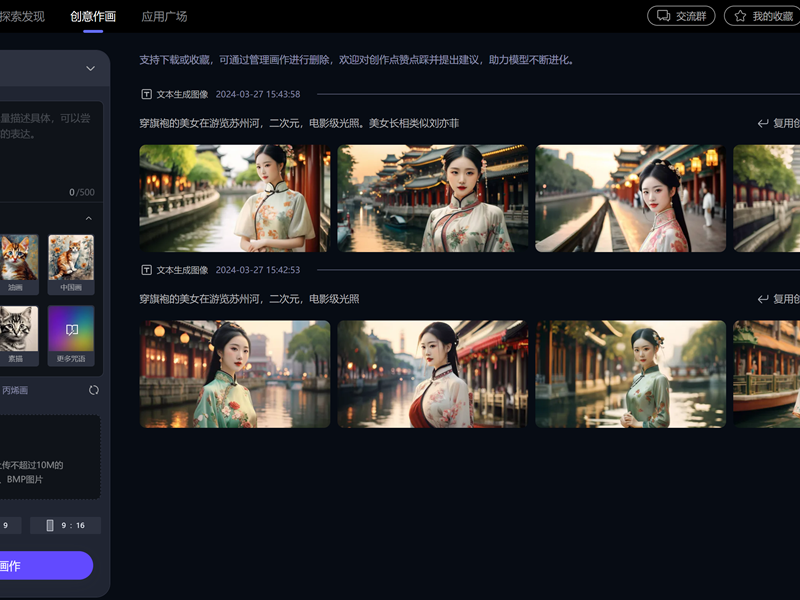Select the 素描 sketch style thumbnail

point(18,335)
